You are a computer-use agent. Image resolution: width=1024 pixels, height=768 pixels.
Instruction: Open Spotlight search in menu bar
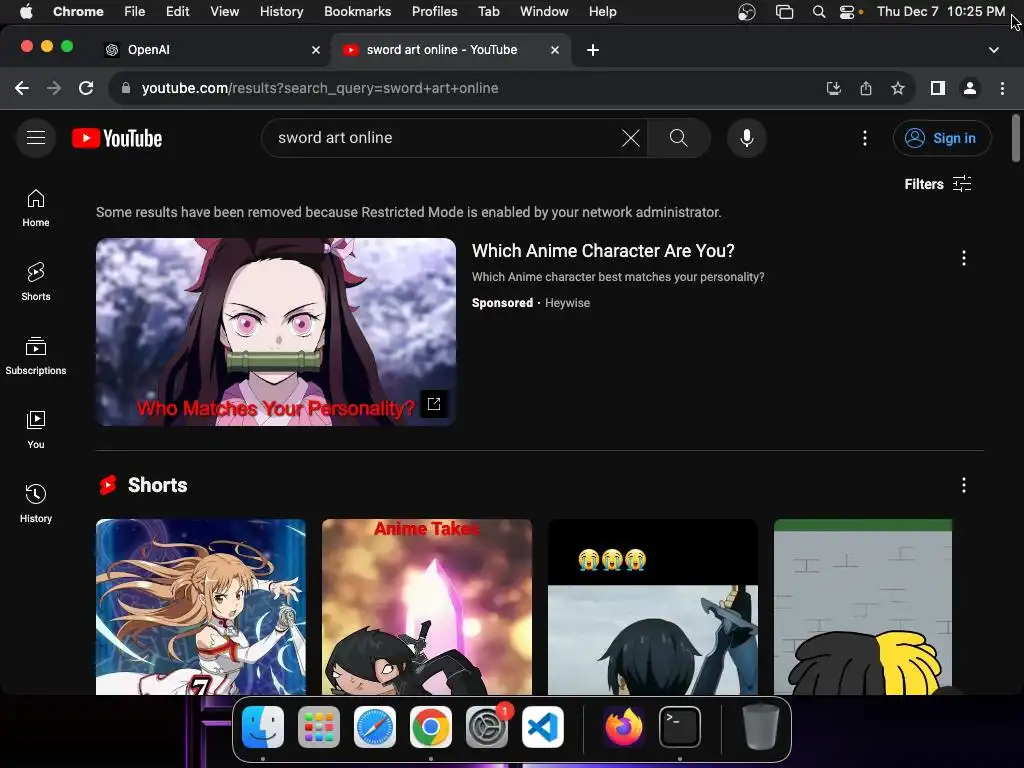pyautogui.click(x=818, y=11)
